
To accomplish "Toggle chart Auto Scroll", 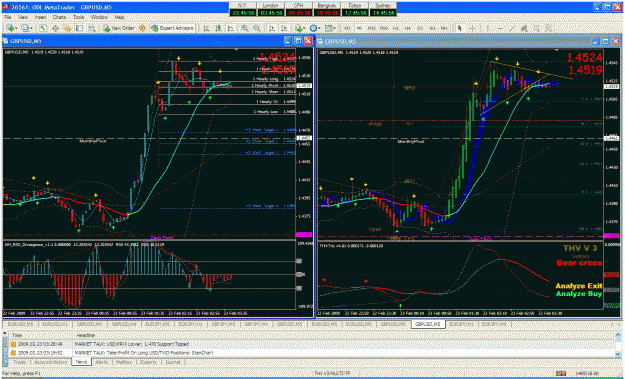I will tap(271, 28).
